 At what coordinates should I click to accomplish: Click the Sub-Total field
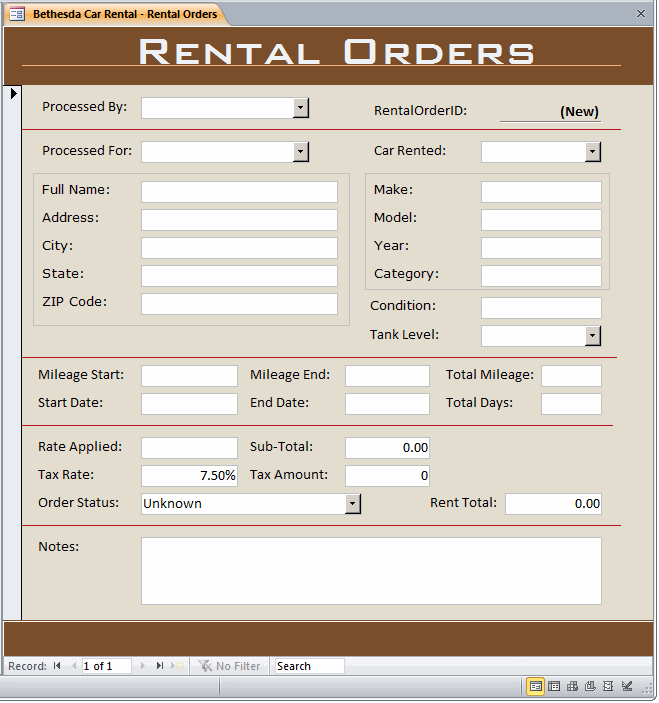(x=387, y=448)
